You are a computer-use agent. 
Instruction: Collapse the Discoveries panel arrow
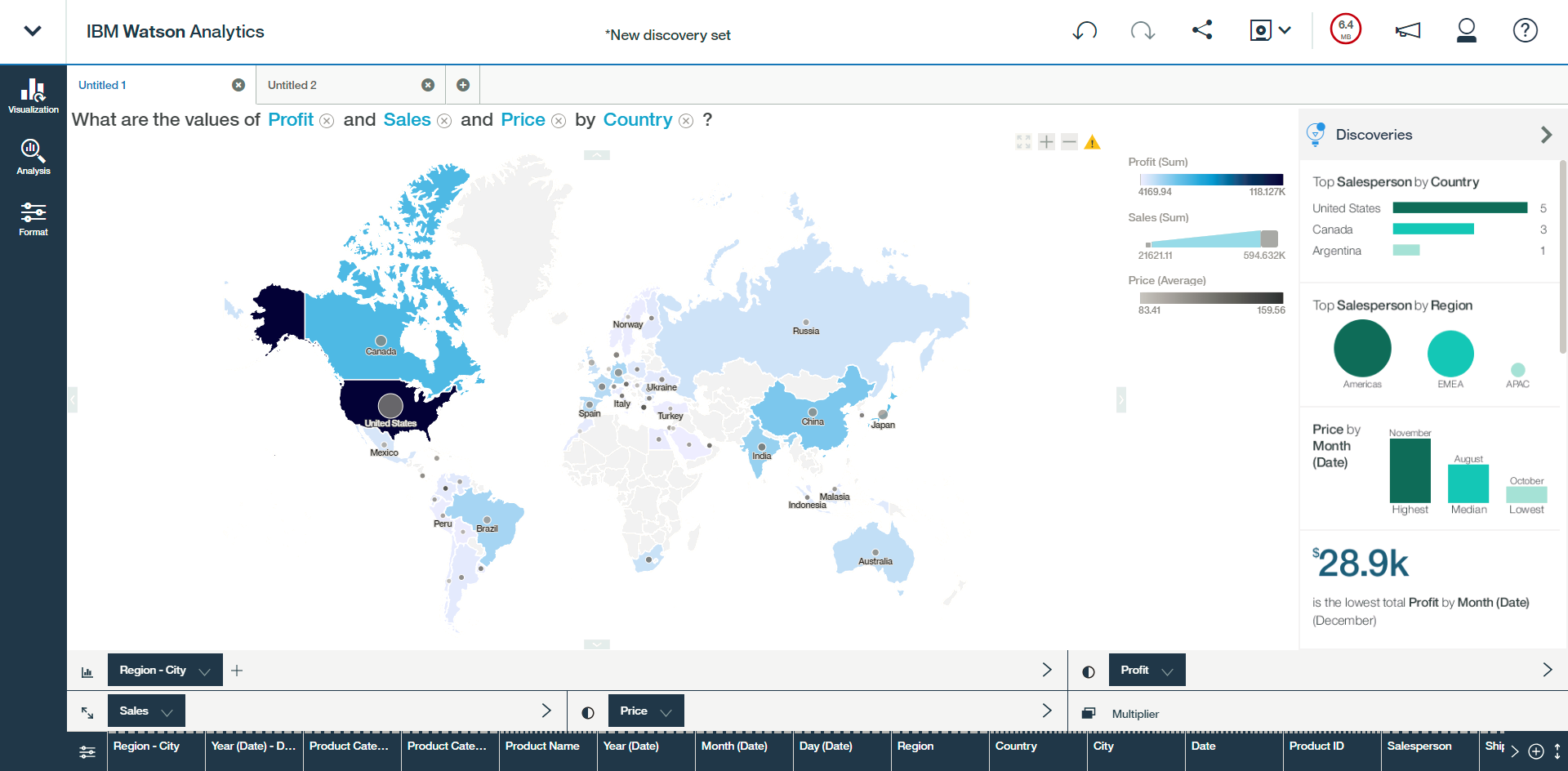1546,135
